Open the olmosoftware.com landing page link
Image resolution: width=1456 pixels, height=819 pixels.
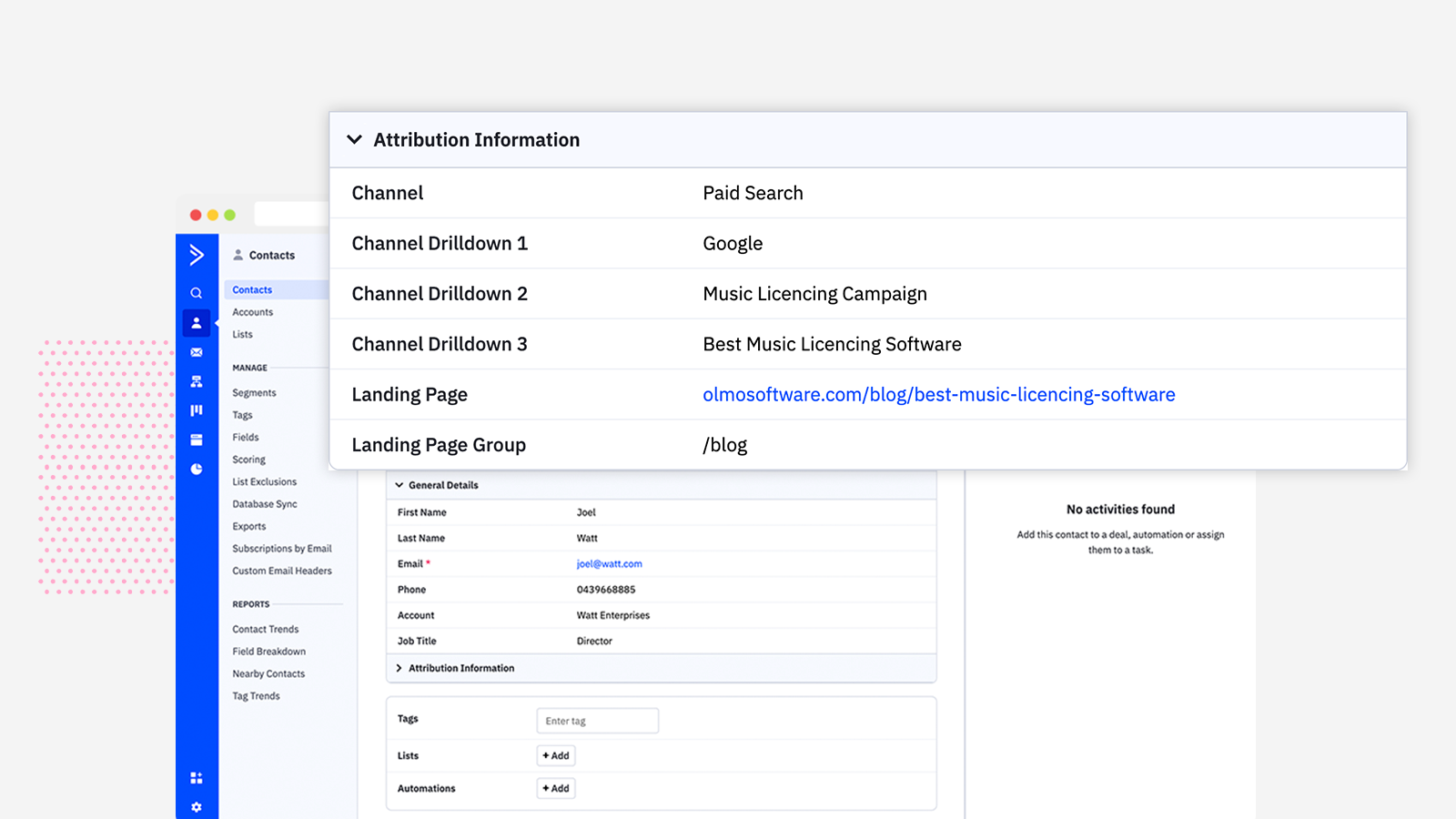click(x=938, y=394)
